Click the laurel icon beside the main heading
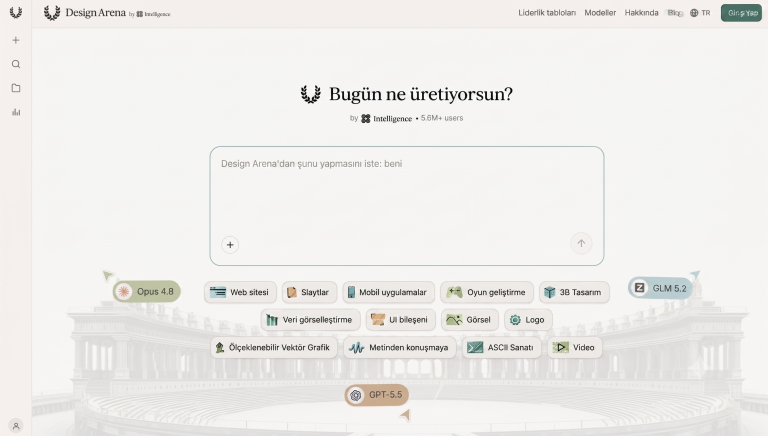Screen dimensions: 768x436 pos(311,94)
